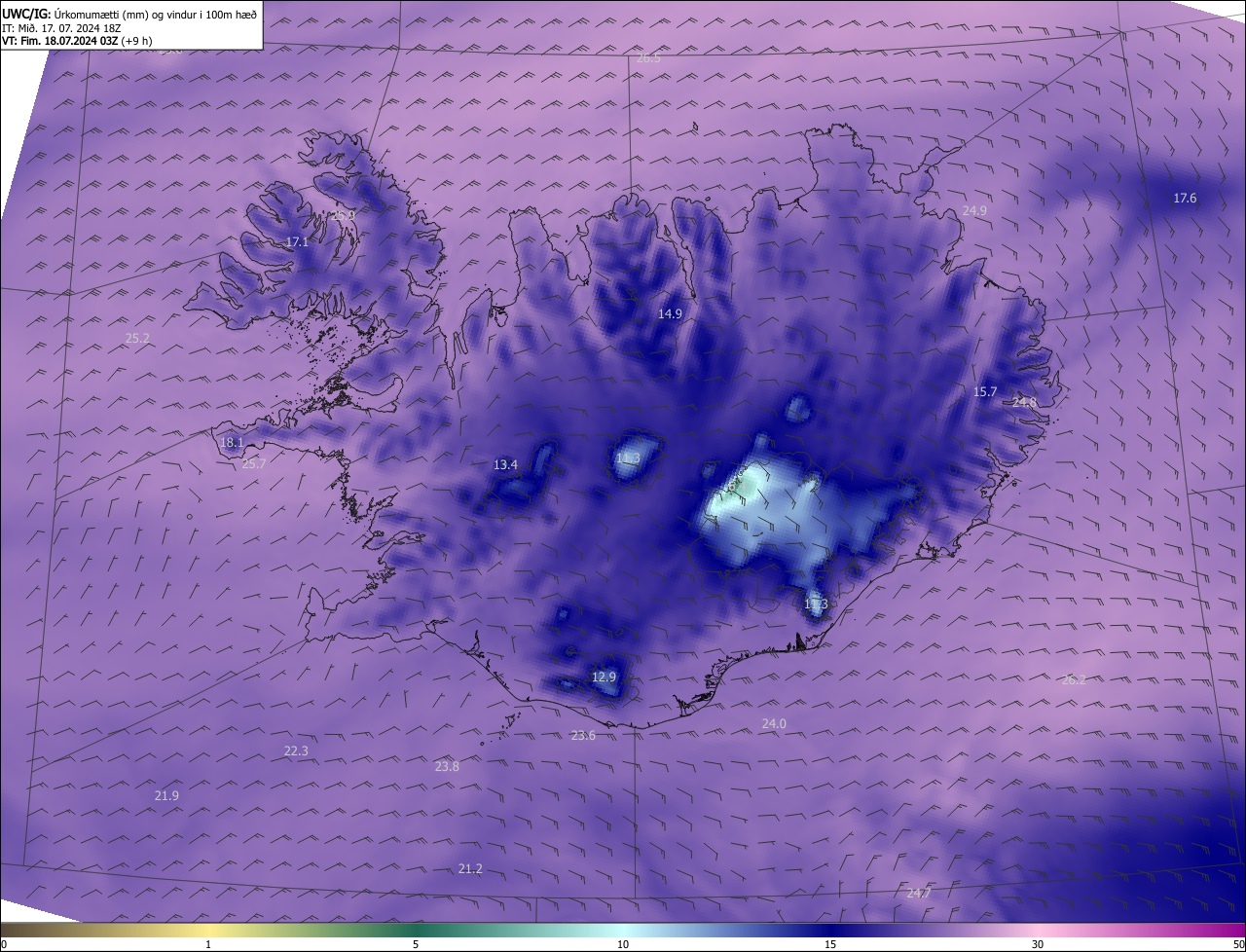Click the color scale tick labeled 0
Viewport: 1246px width, 952px height.
point(4,944)
